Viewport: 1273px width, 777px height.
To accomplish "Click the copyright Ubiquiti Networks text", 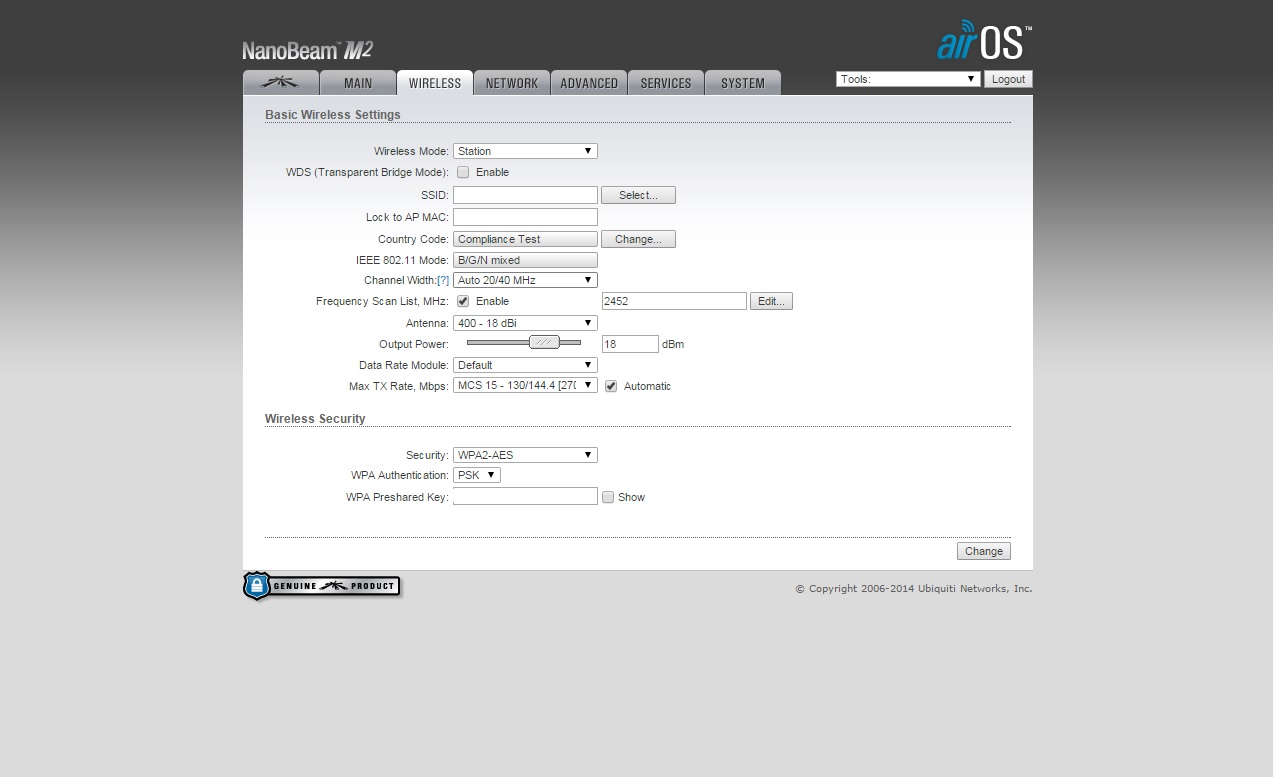I will [914, 589].
